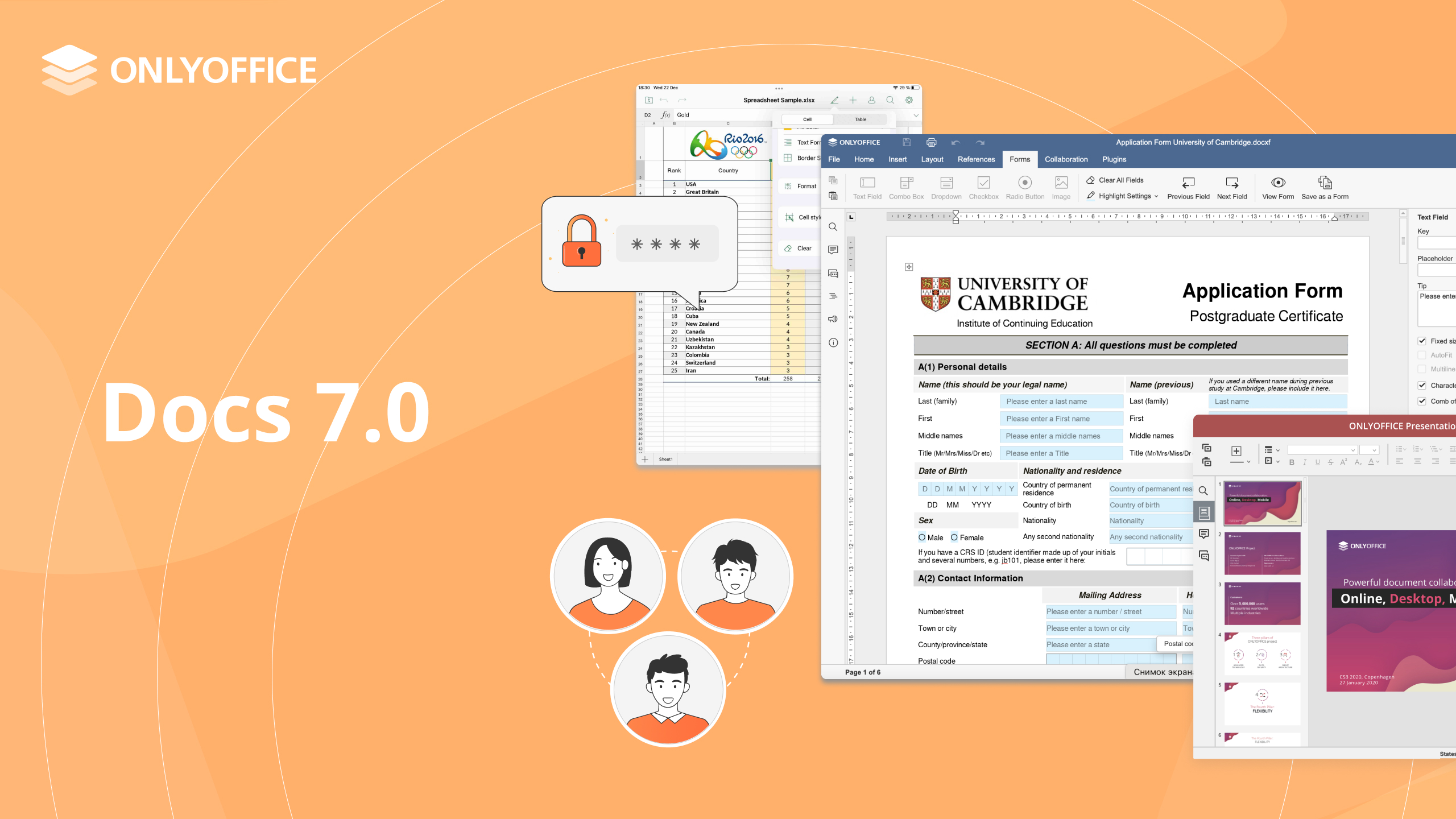1456x819 pixels.
Task: Switch to the Collaboration tab
Action: (1066, 159)
